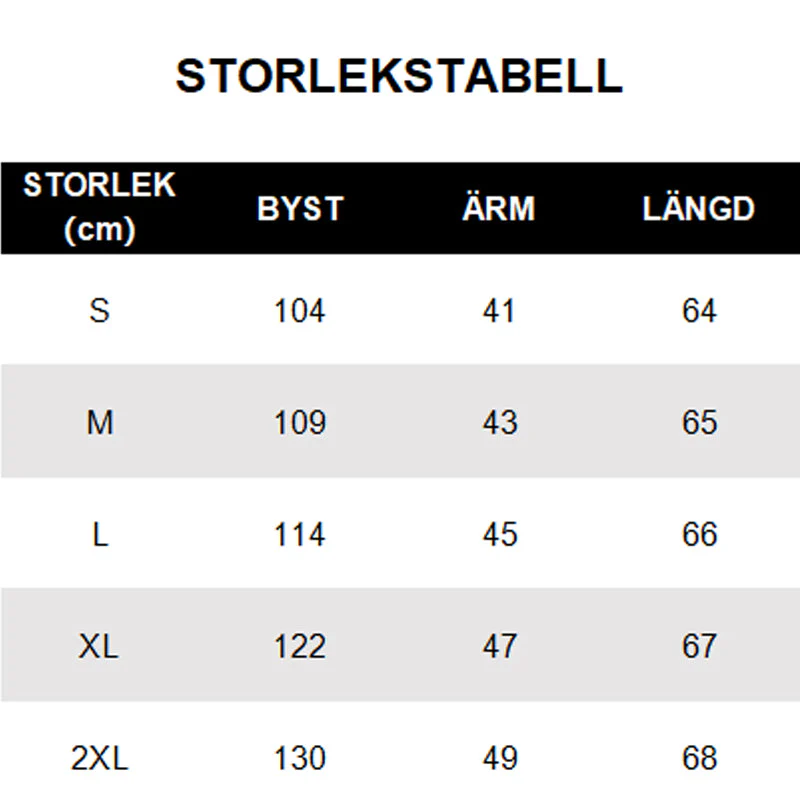Click bust value 130 for size 2XL
The height and width of the screenshot is (800, 800).
coord(300,758)
